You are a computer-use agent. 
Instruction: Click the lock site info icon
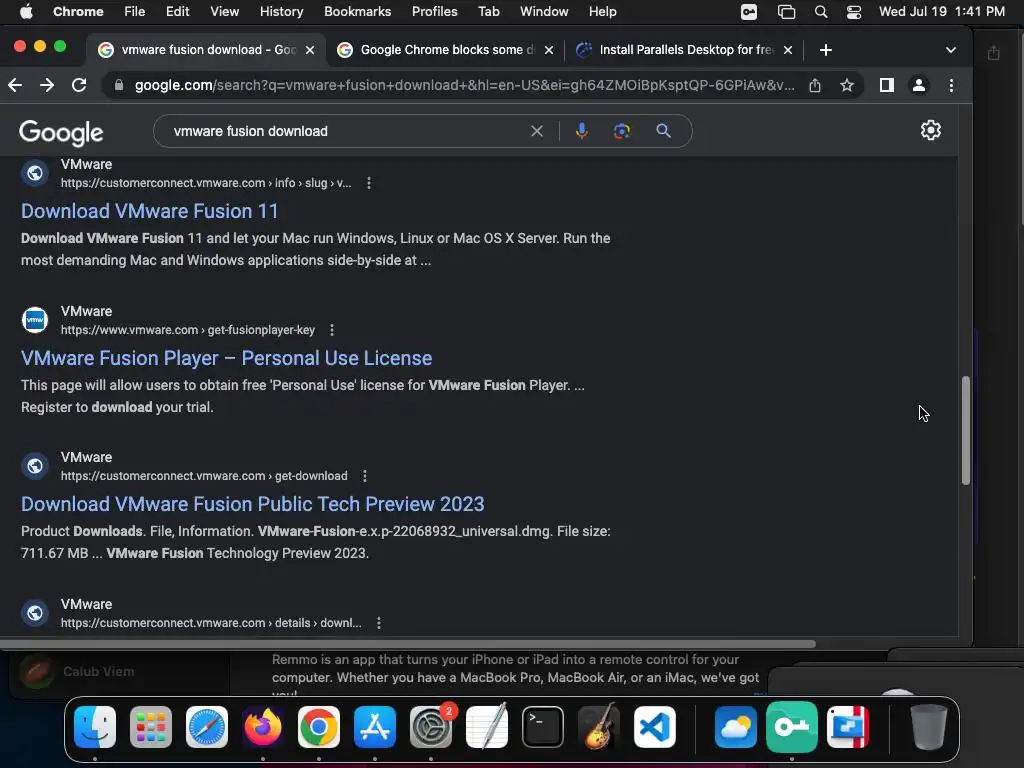(x=118, y=85)
